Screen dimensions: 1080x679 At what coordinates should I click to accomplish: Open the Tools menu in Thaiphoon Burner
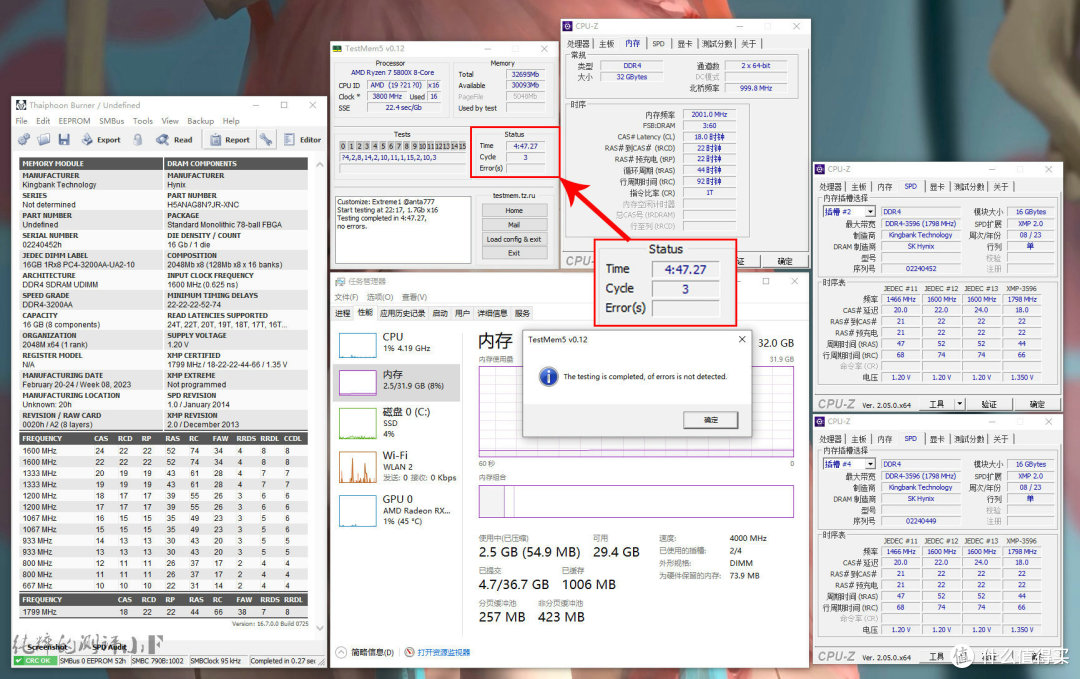(x=143, y=121)
